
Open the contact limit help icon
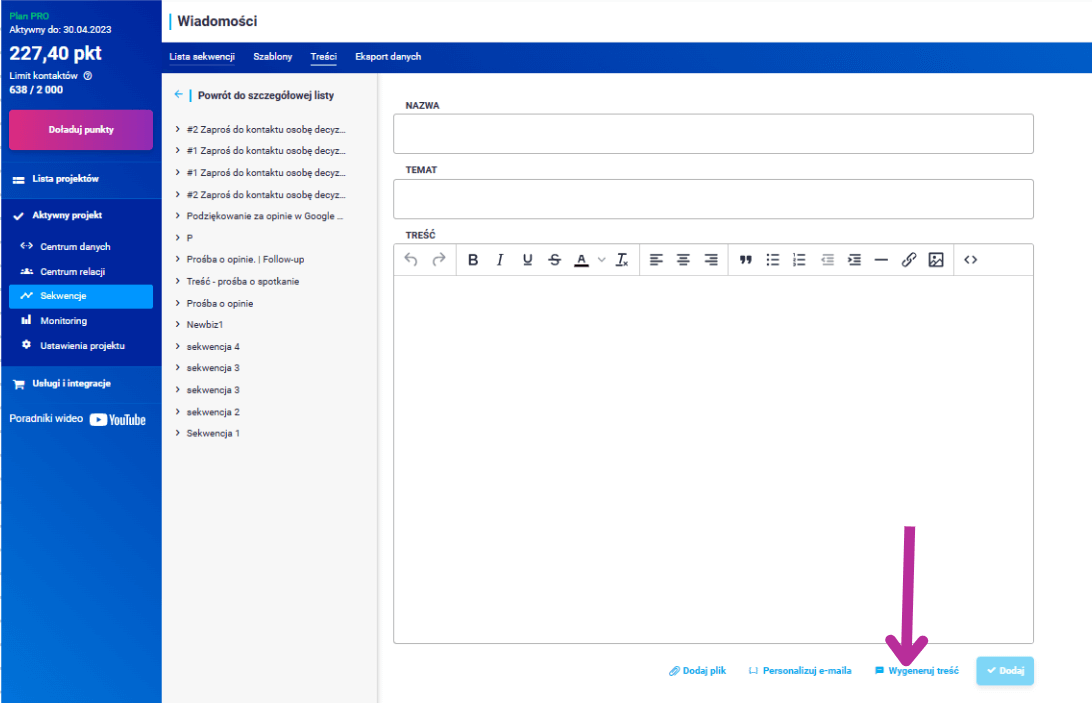click(x=88, y=76)
